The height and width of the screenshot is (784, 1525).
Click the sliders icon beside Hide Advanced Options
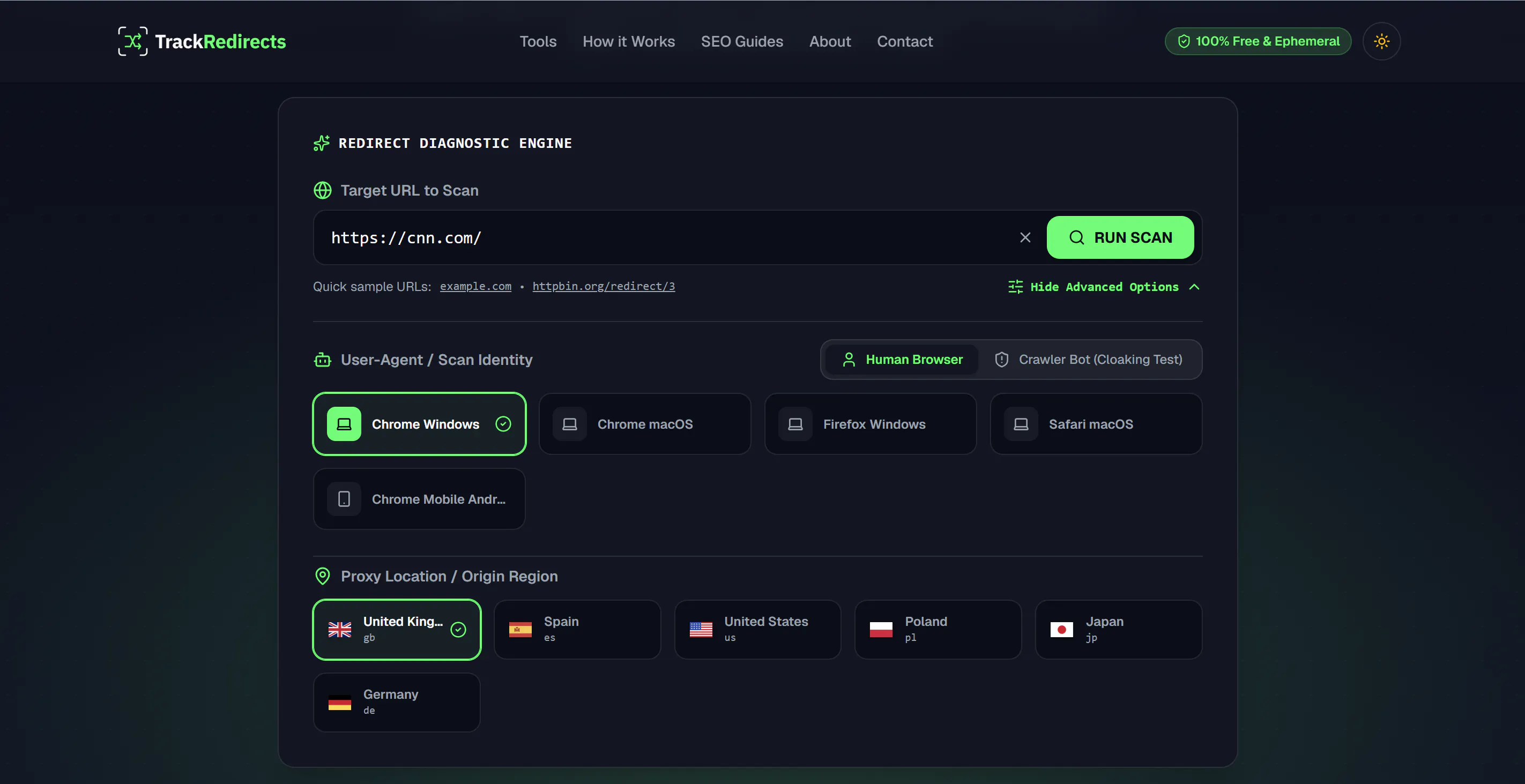click(x=1016, y=287)
